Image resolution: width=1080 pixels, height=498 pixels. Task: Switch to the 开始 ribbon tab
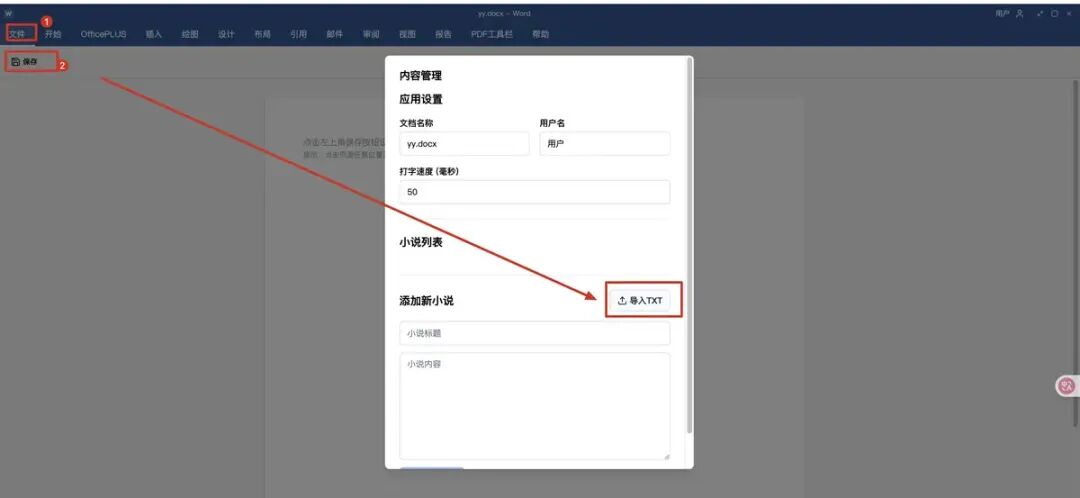coord(53,34)
